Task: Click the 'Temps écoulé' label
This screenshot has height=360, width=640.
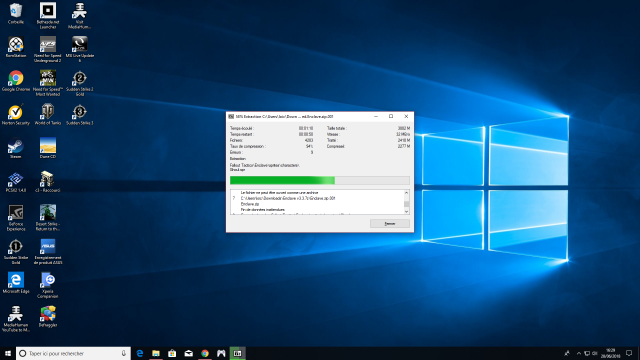Action: pyautogui.click(x=242, y=128)
